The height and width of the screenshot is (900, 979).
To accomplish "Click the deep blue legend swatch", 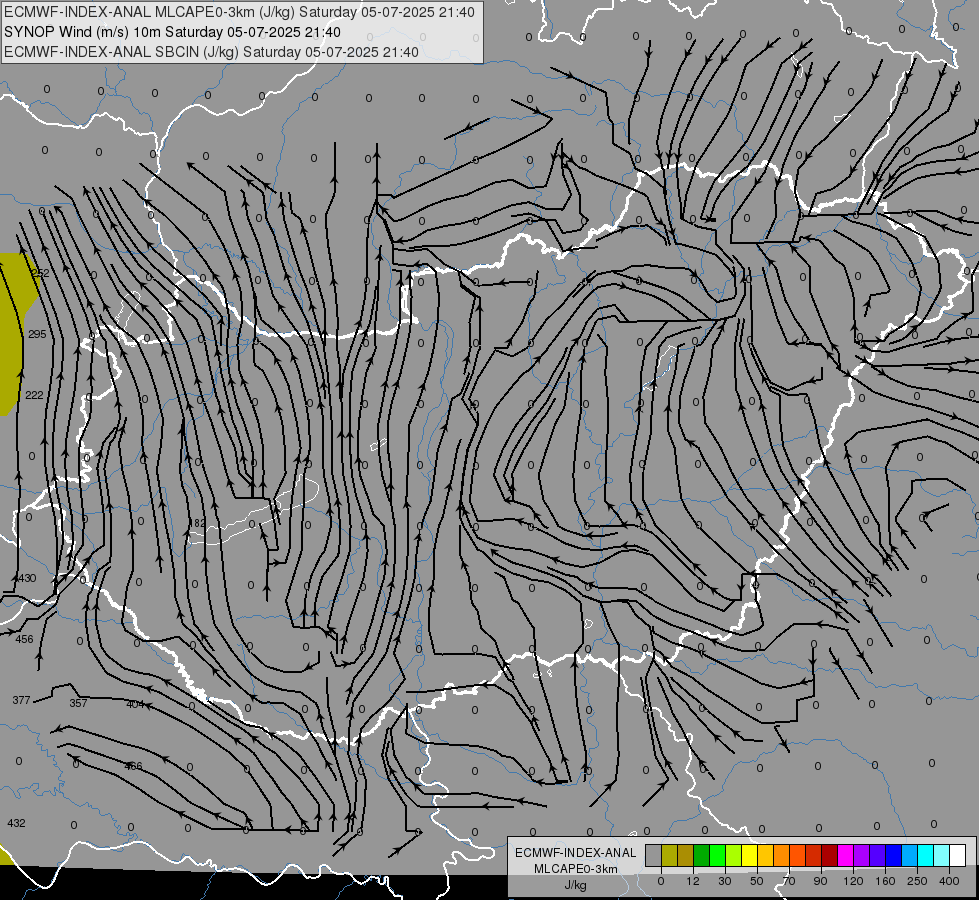I will point(893,855).
